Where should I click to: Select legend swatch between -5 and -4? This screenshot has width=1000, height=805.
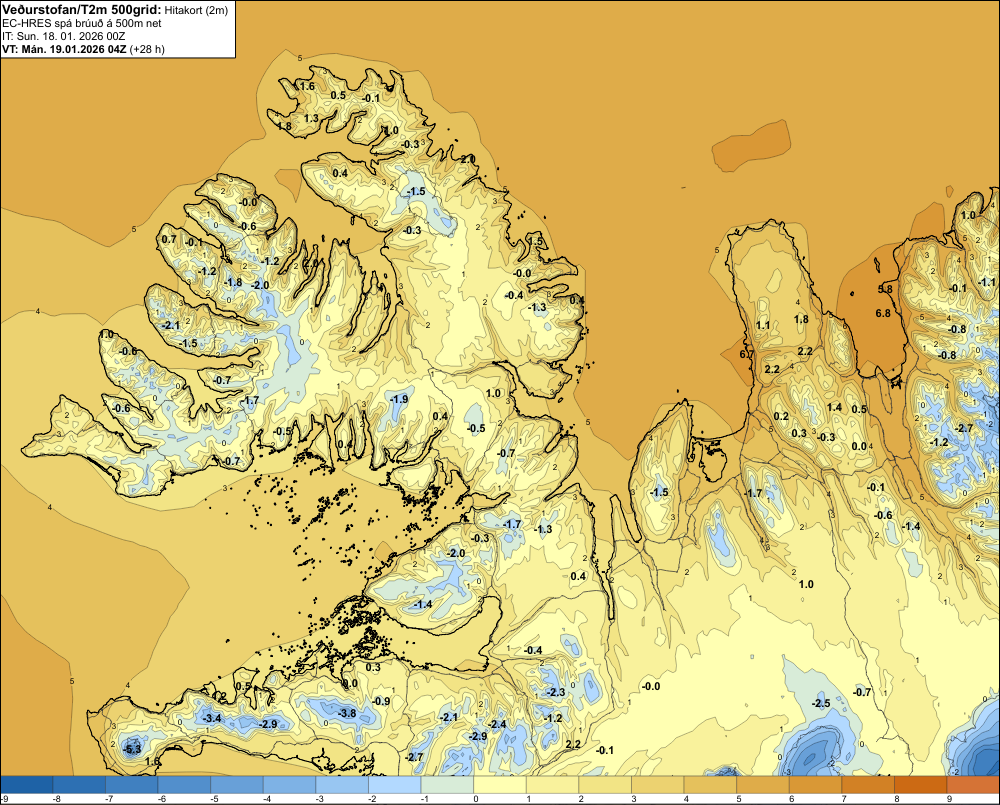(237, 784)
